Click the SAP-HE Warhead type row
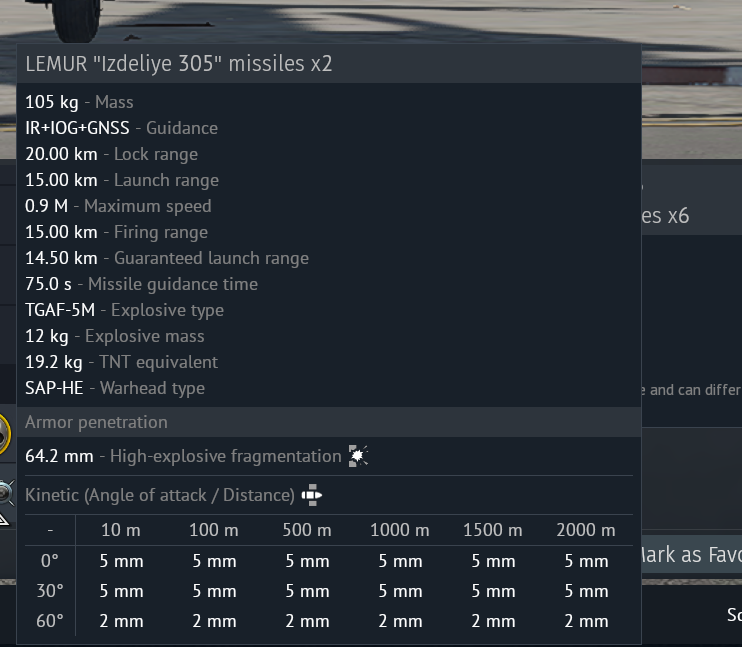 coord(115,389)
